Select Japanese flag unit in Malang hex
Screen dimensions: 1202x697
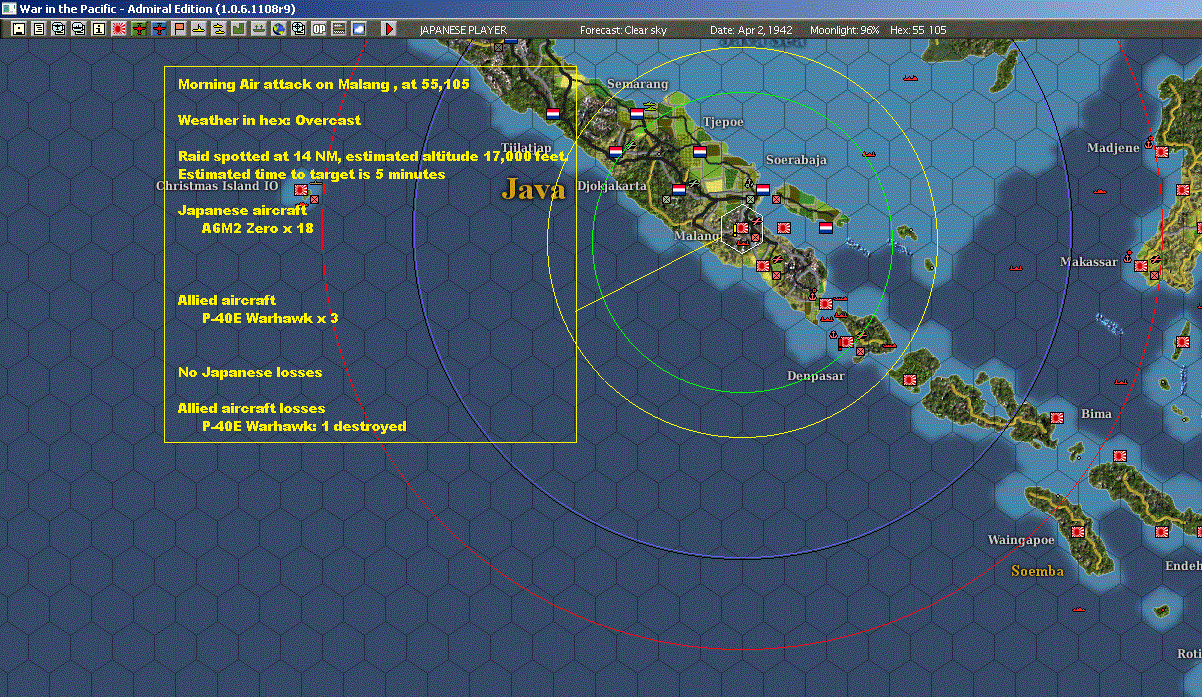tap(742, 228)
